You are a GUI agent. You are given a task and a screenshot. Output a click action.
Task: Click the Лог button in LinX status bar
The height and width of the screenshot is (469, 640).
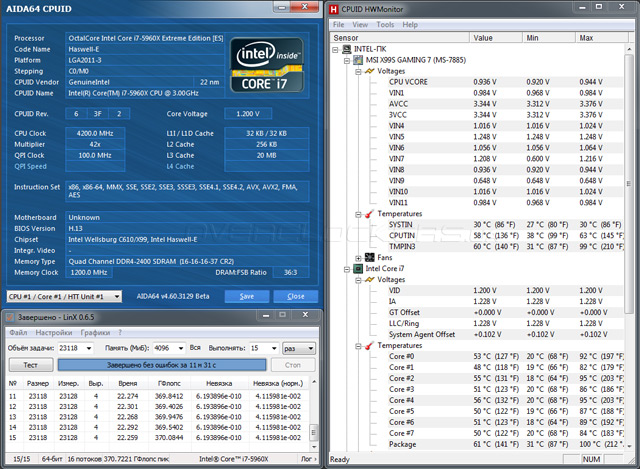tap(308, 459)
